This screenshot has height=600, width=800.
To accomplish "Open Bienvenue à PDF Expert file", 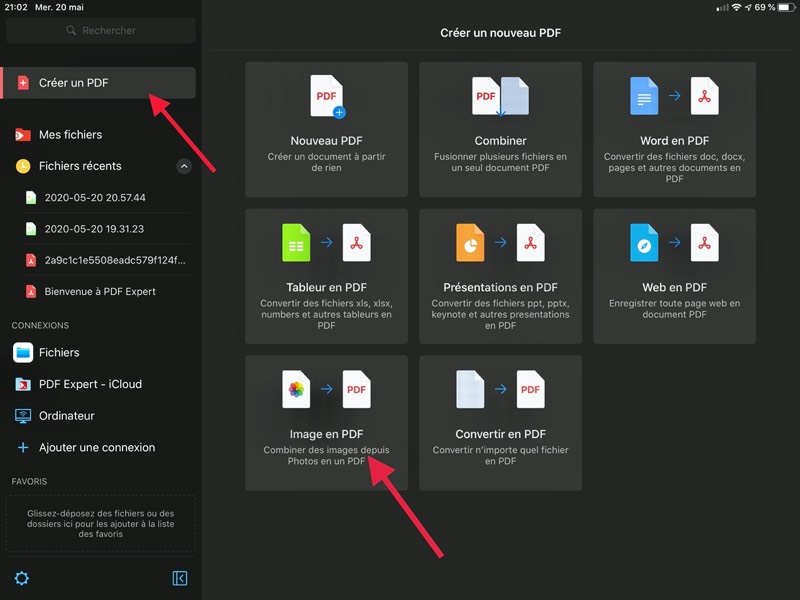I will point(100,292).
